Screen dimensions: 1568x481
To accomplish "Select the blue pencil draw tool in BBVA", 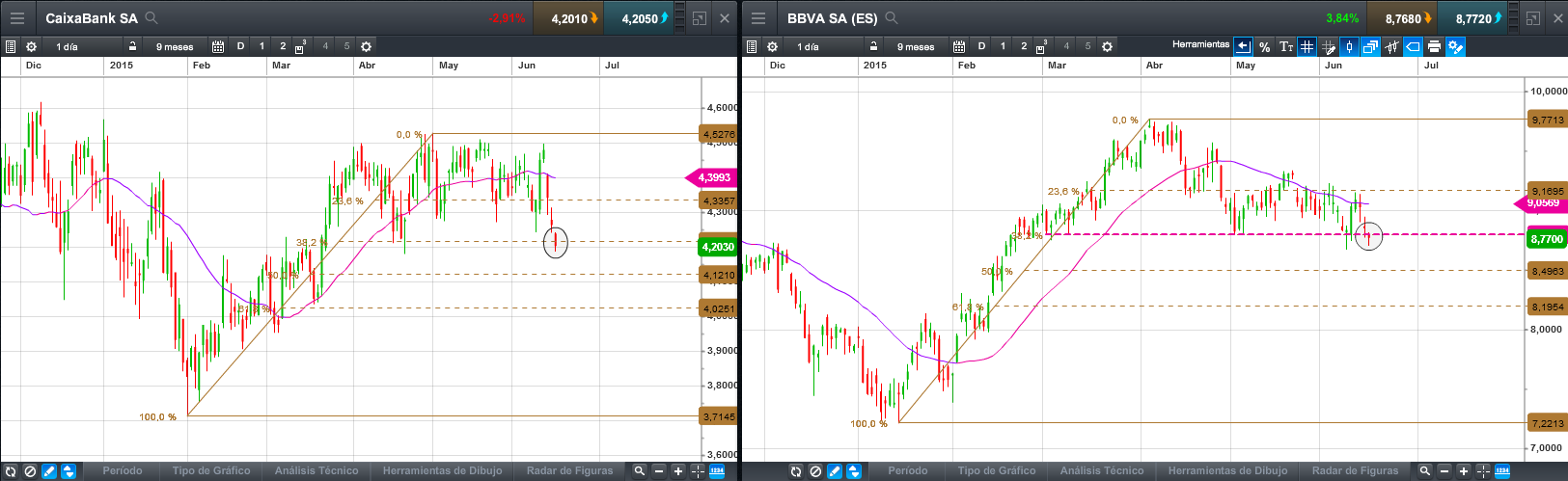I will pos(835,471).
